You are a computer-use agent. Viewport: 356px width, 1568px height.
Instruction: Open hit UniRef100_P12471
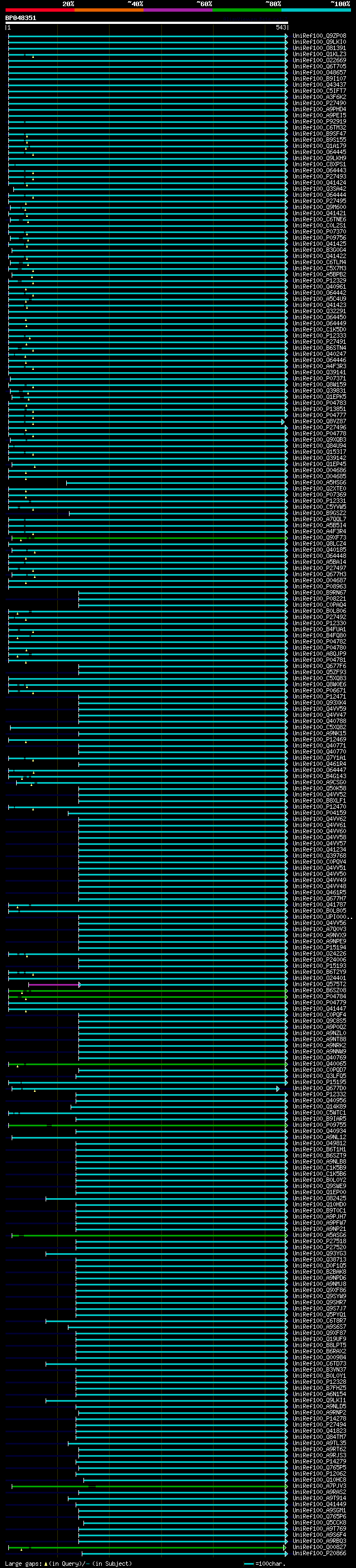319,697
